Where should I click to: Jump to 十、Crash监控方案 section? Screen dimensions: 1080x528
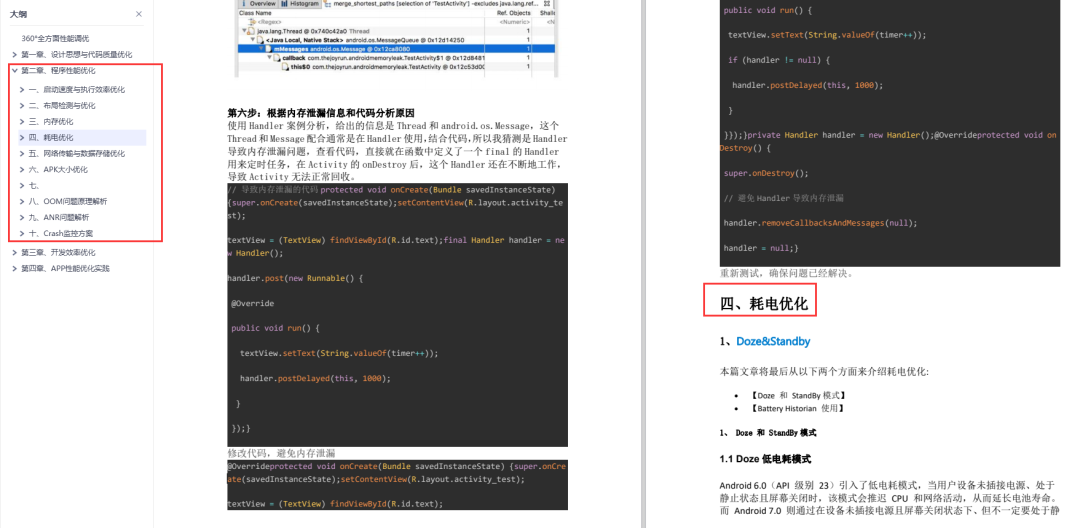pyautogui.click(x=61, y=233)
